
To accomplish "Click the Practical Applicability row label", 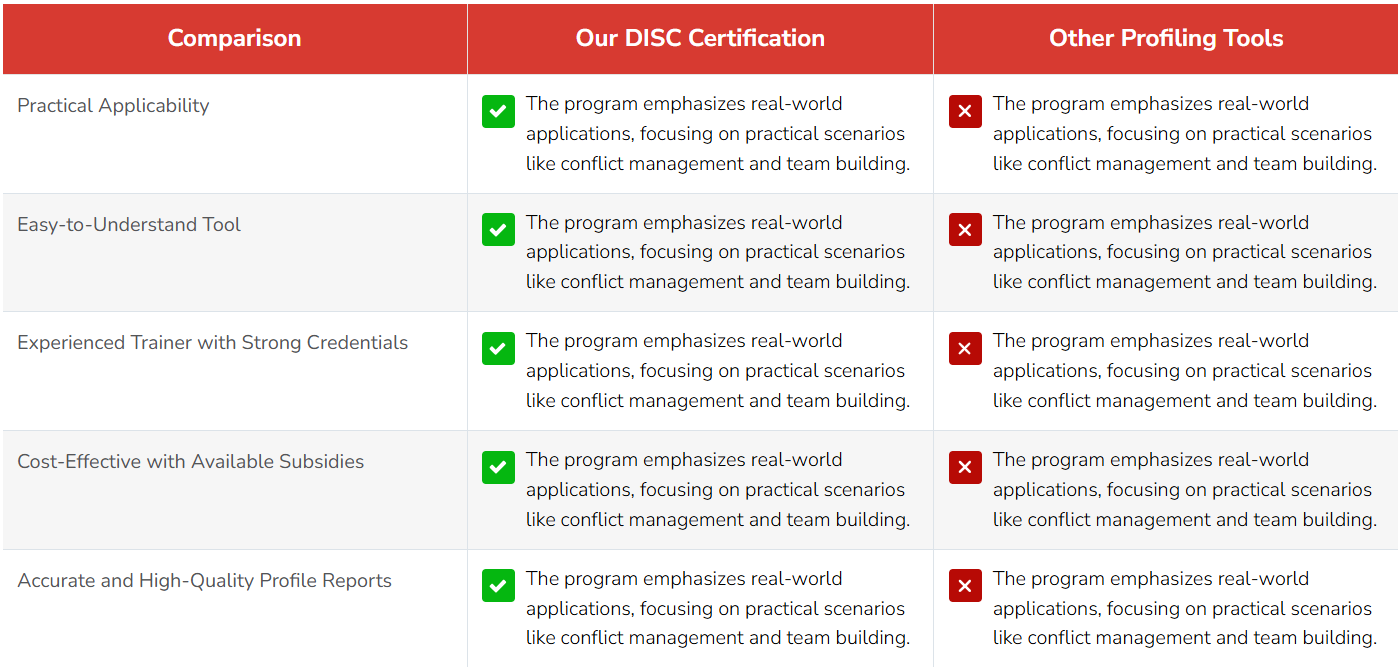I will click(113, 106).
